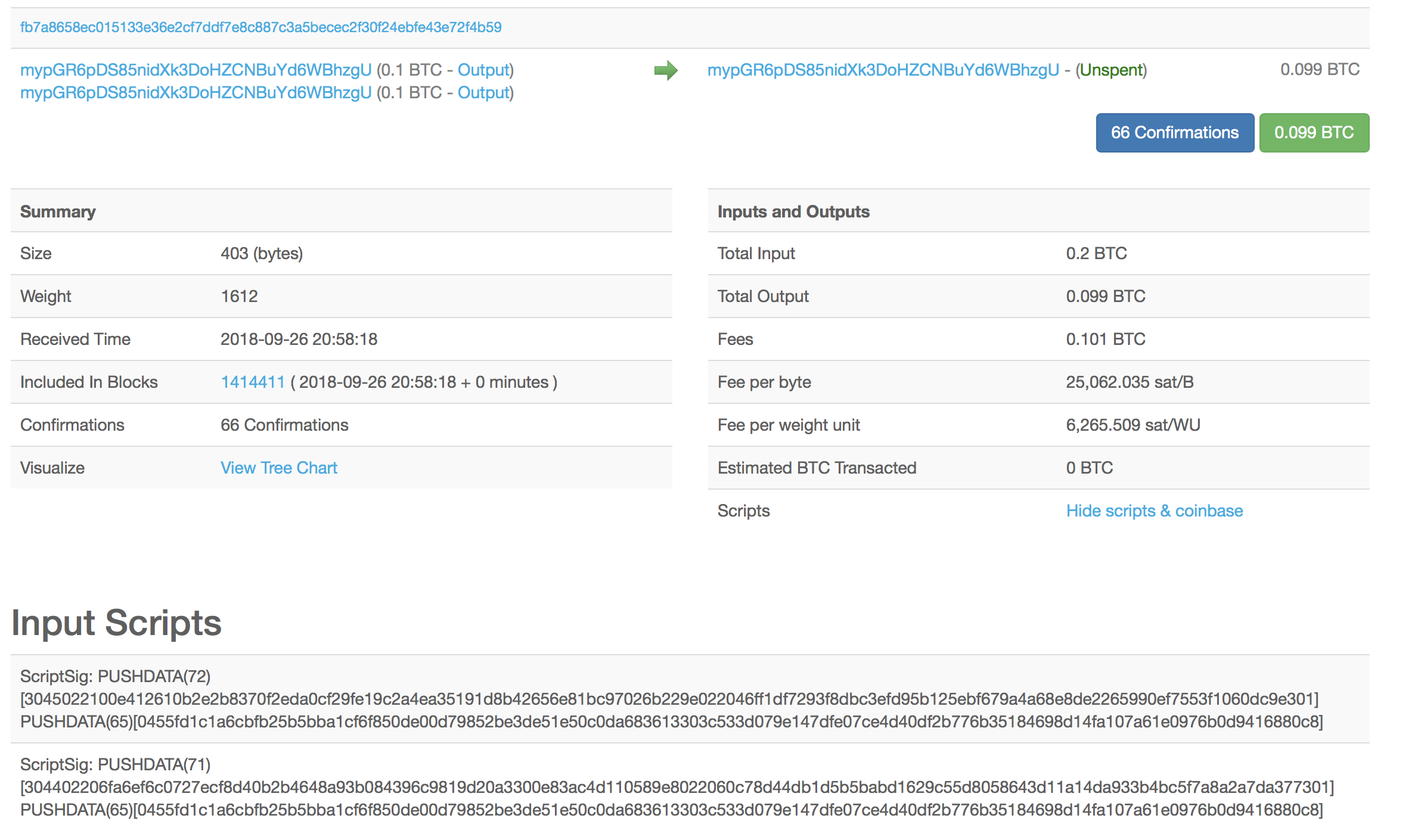Select Received Time value 2018-09-26 20:58:18

tap(299, 340)
